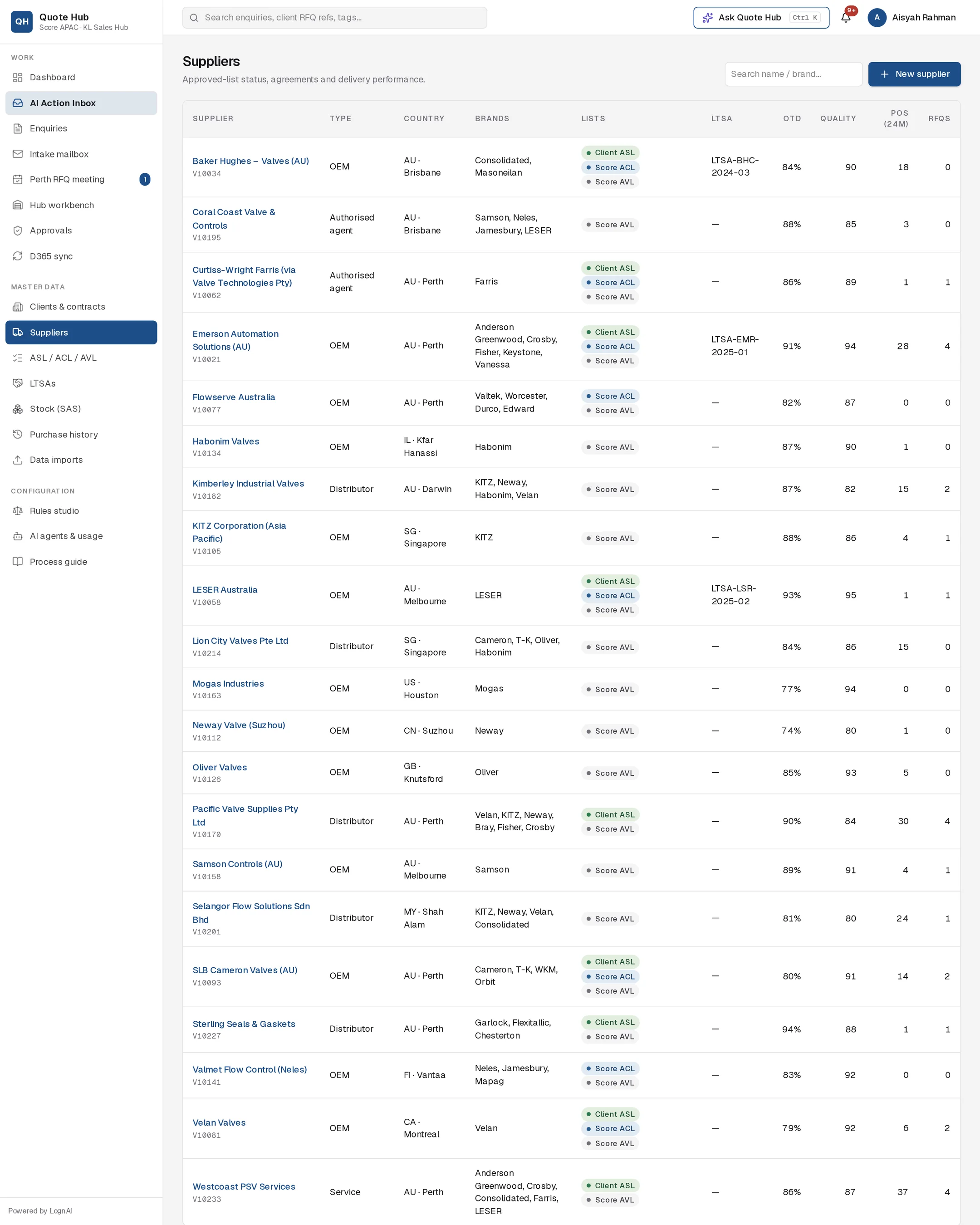980x1225 pixels.
Task: Click Perth RFQ meeting calendar icon
Action: [18, 180]
